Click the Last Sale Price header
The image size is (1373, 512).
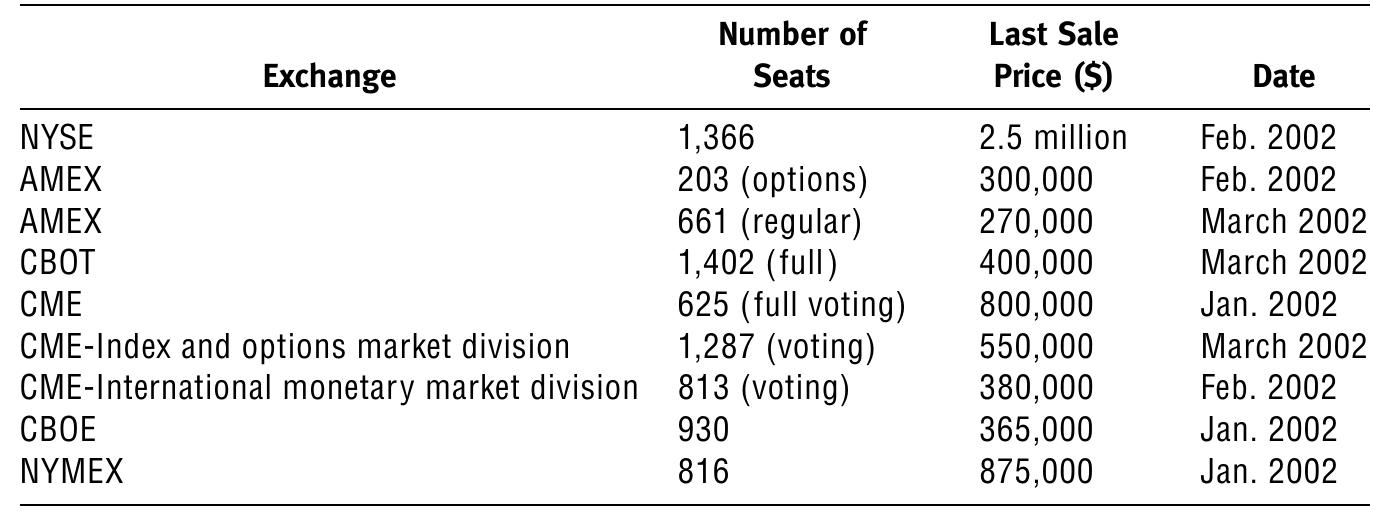tap(1053, 55)
